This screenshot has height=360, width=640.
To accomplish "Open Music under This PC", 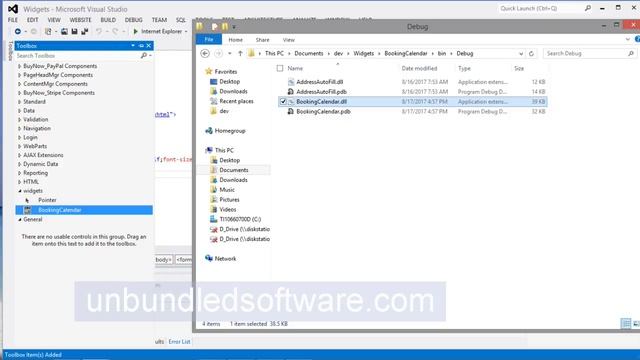I will pos(227,190).
